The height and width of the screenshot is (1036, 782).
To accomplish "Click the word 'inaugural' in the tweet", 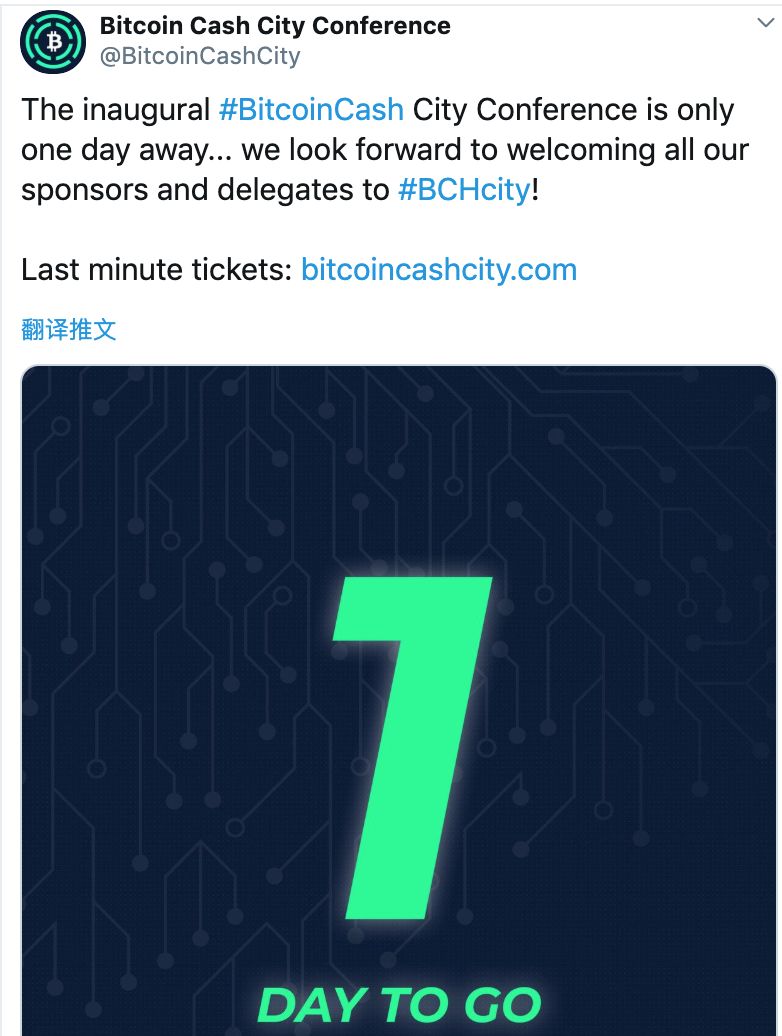I will point(146,110).
